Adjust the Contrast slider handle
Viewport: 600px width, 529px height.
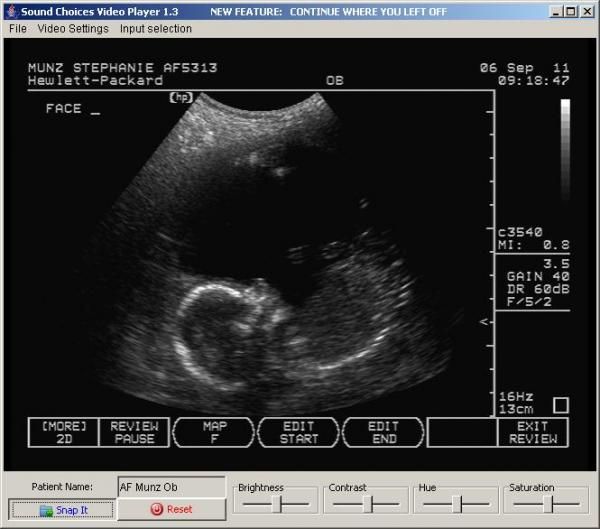pos(368,504)
